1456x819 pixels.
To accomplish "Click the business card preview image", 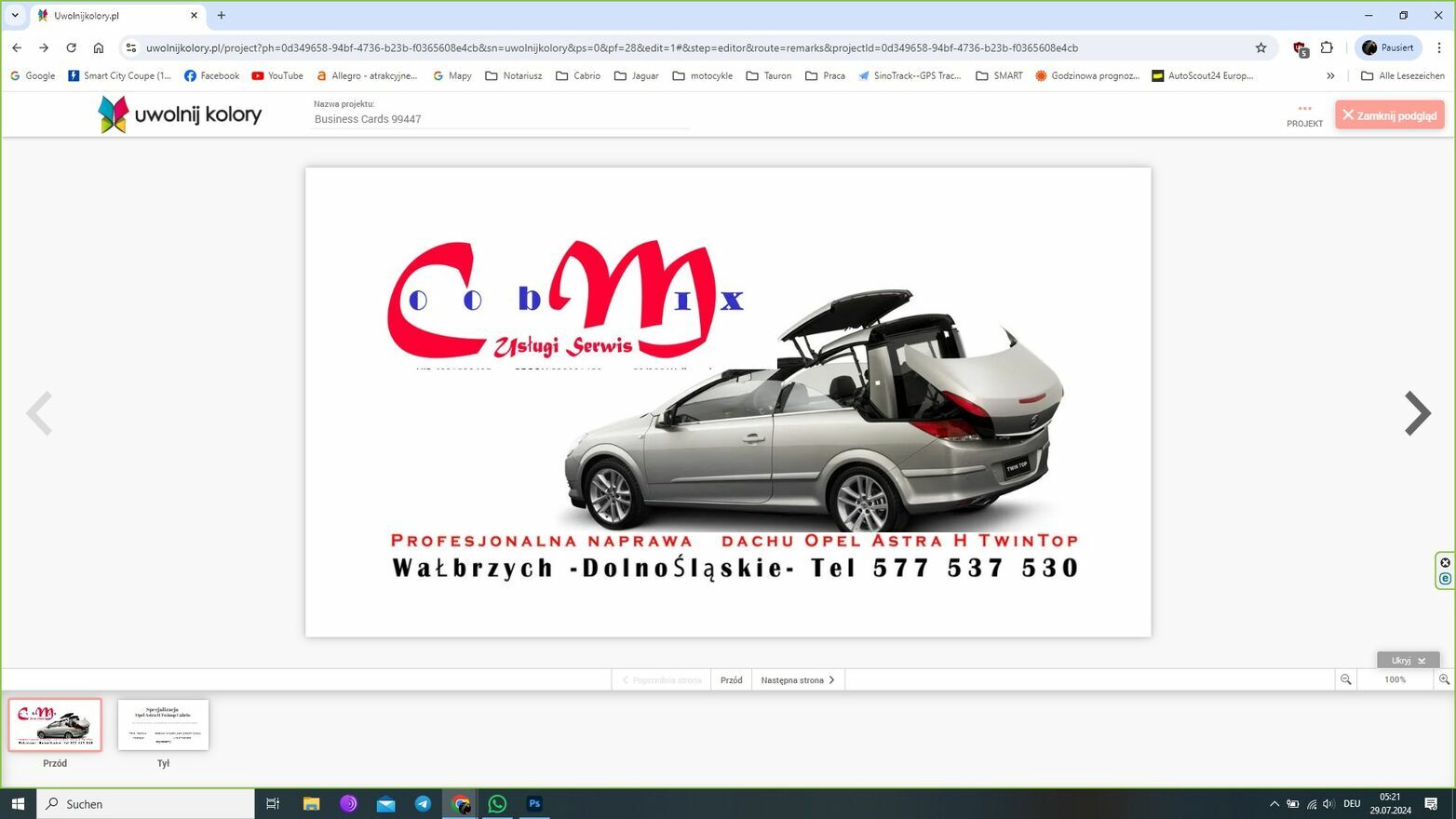I will (728, 402).
